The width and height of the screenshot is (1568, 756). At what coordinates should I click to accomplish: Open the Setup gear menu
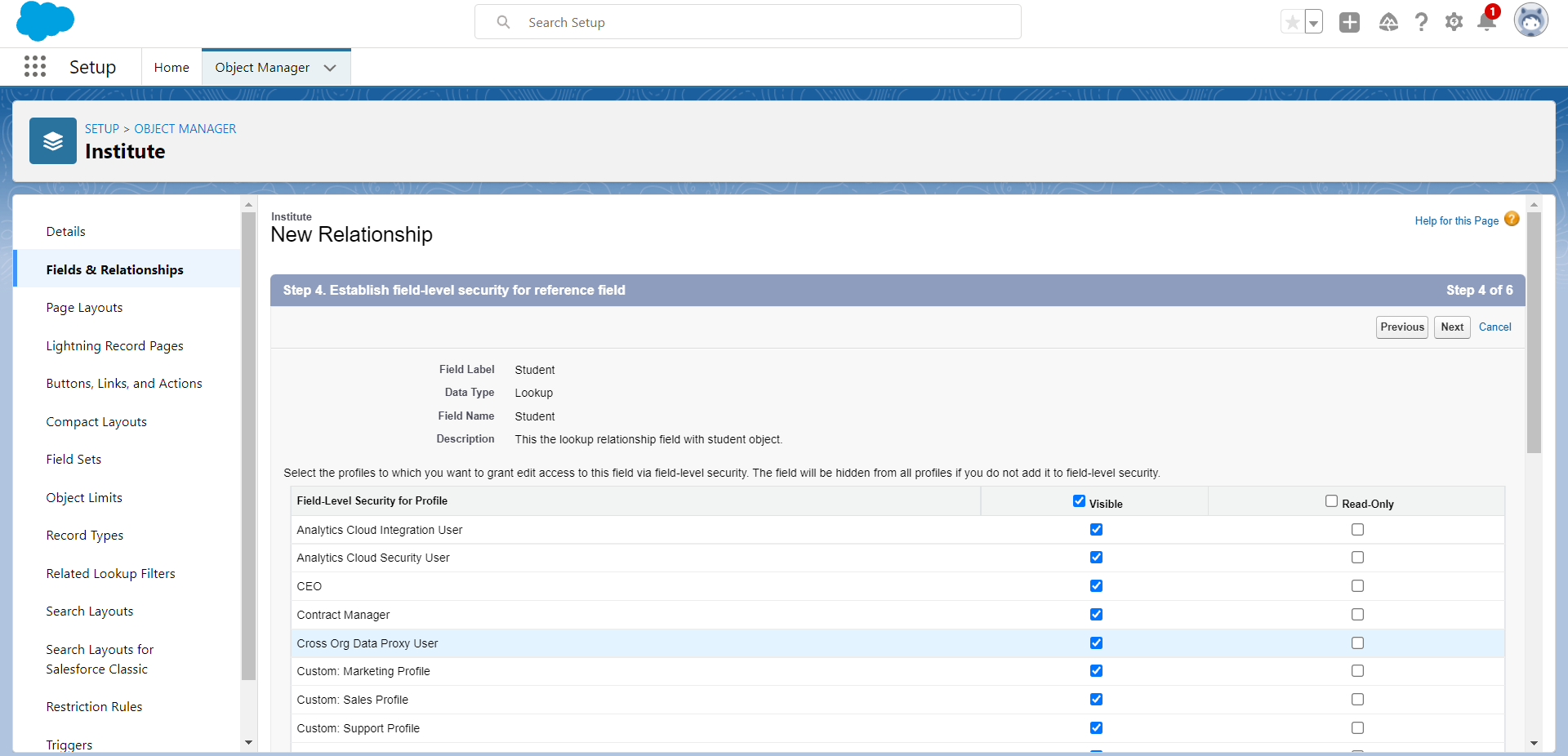[x=1454, y=22]
